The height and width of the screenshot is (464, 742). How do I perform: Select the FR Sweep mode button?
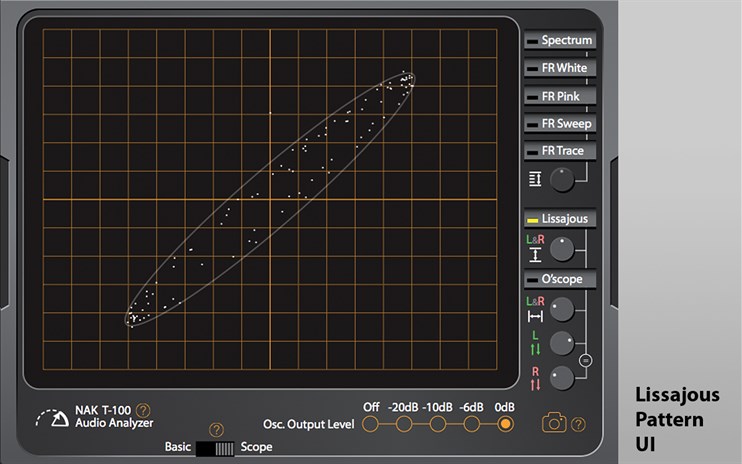[x=560, y=124]
